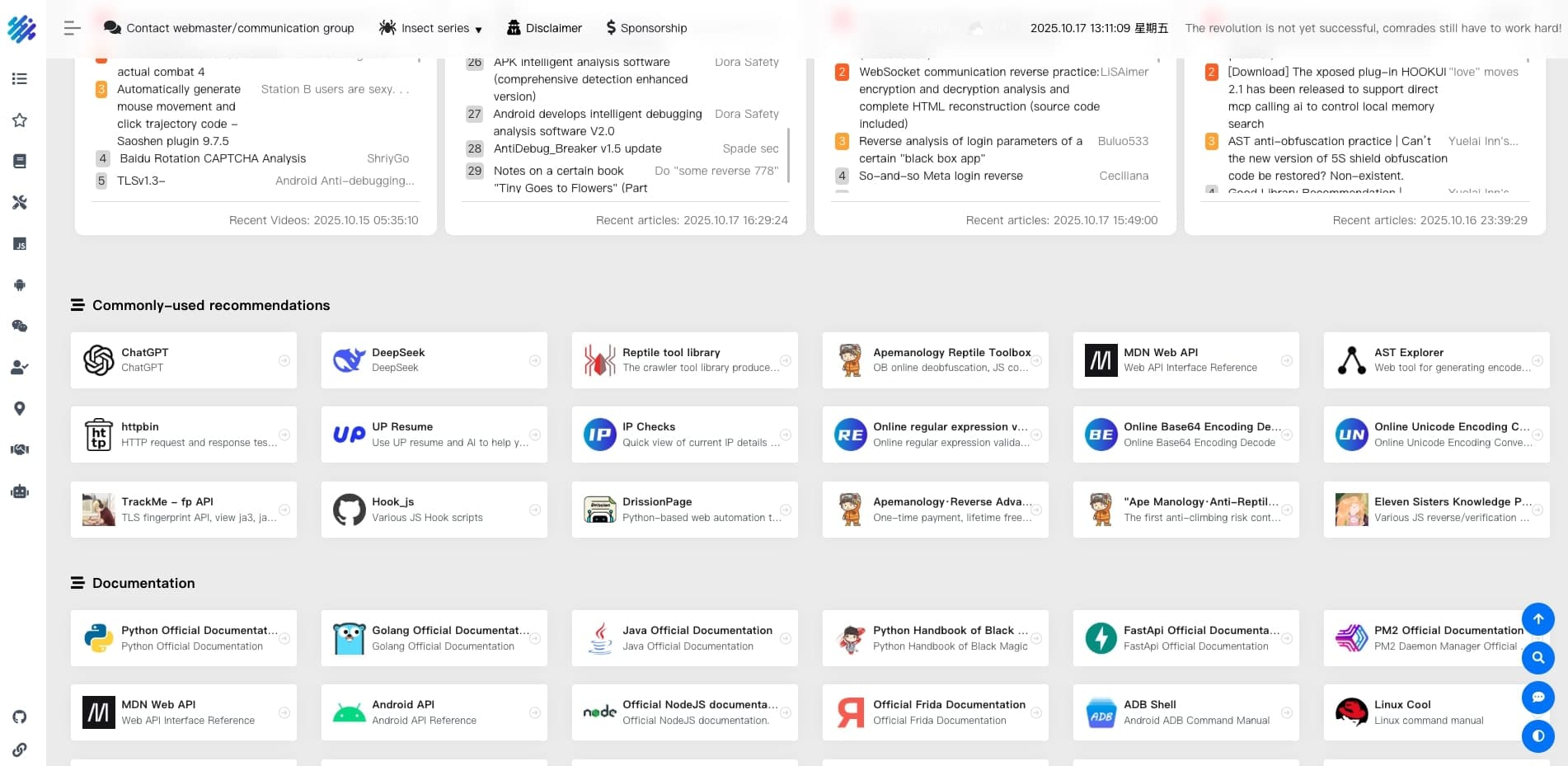Screen dimensions: 1568x766
Task: Click the blue search floating button
Action: [x=1537, y=658]
